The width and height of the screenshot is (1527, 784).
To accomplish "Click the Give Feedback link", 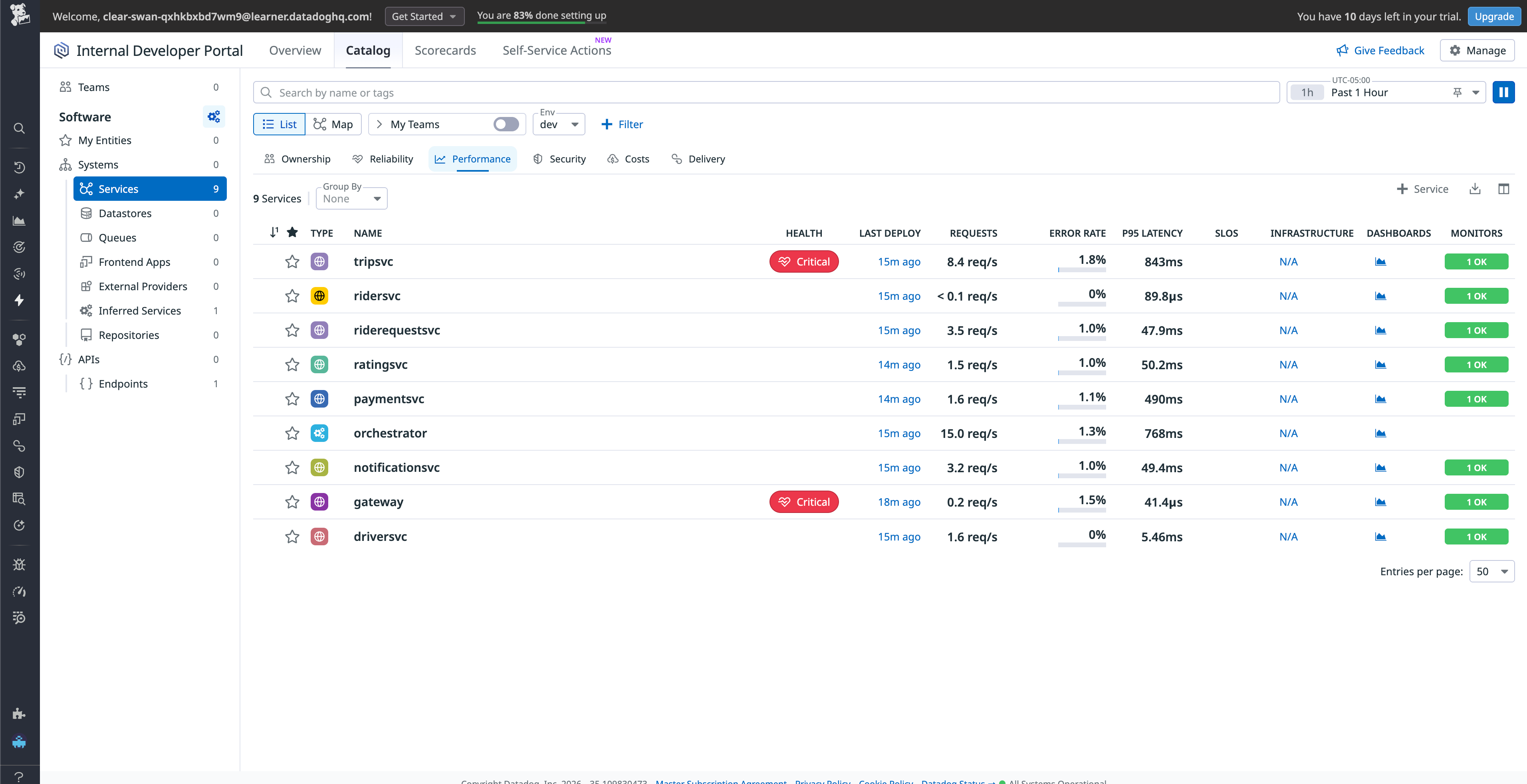I will [1380, 50].
